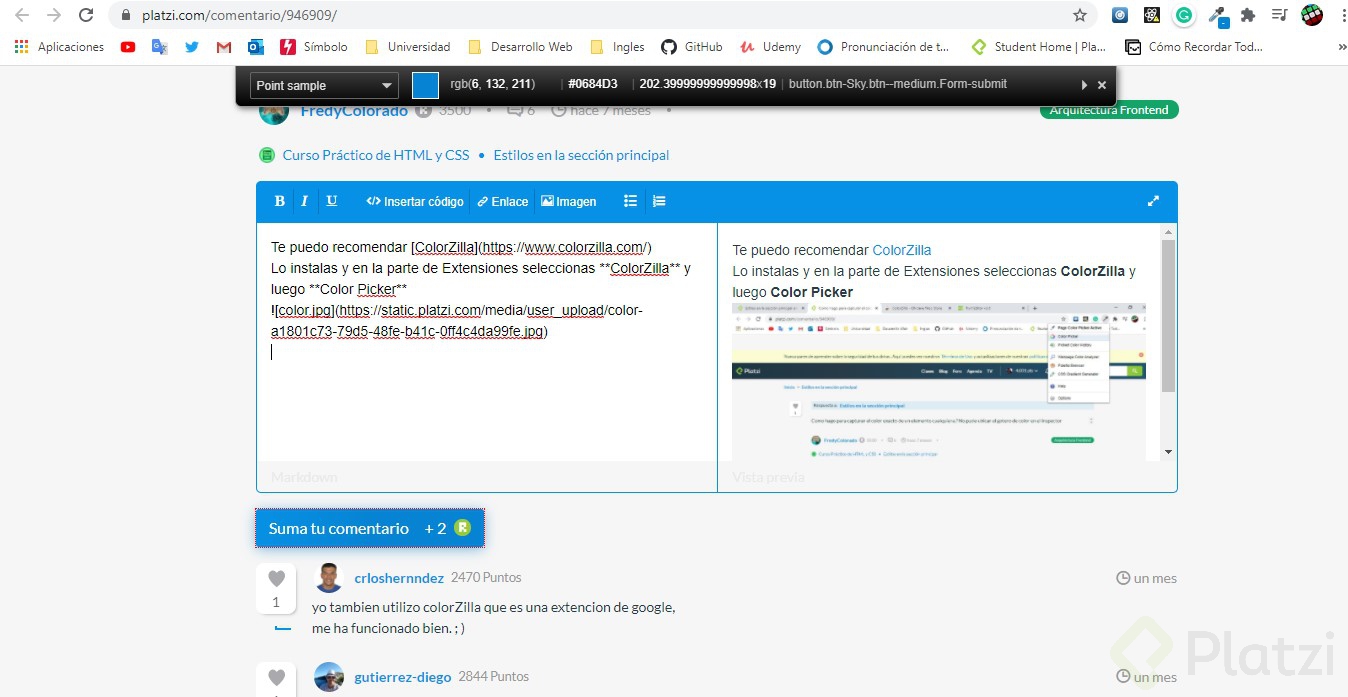The image size is (1348, 697).
Task: Insert a code block with Insertar código
Action: pos(415,201)
